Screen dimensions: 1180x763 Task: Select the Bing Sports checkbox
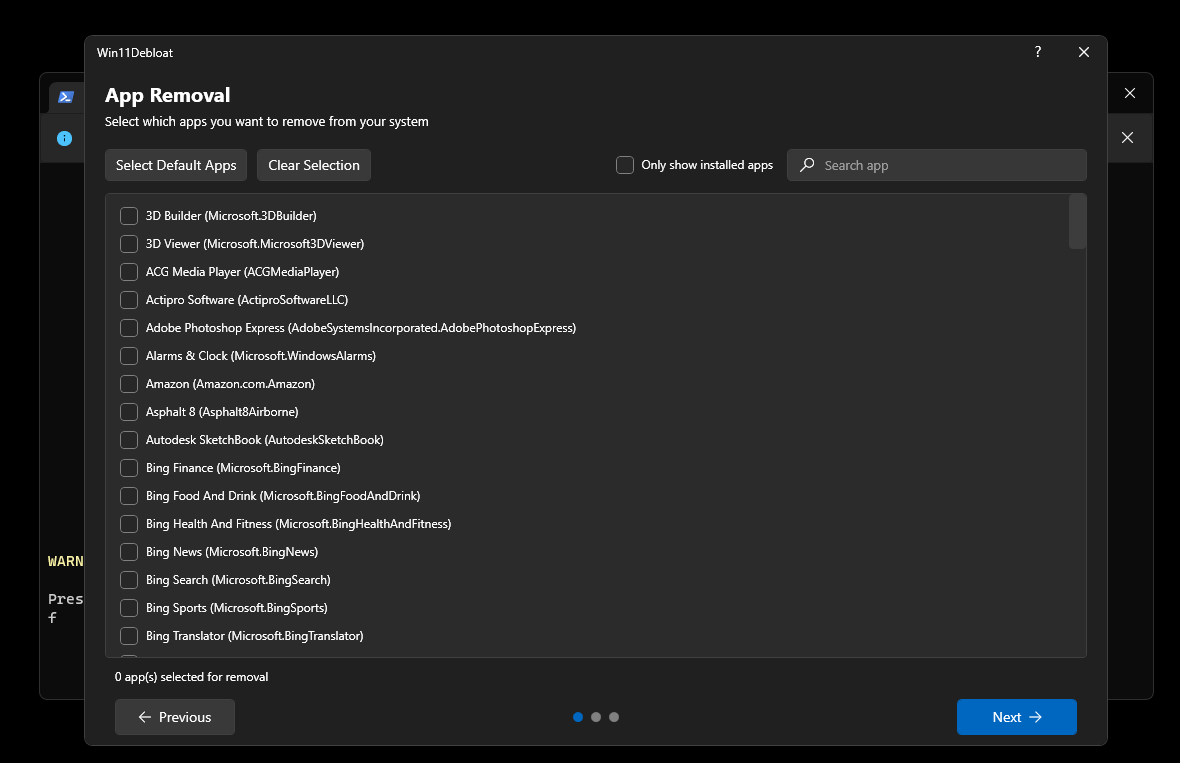[x=129, y=608]
